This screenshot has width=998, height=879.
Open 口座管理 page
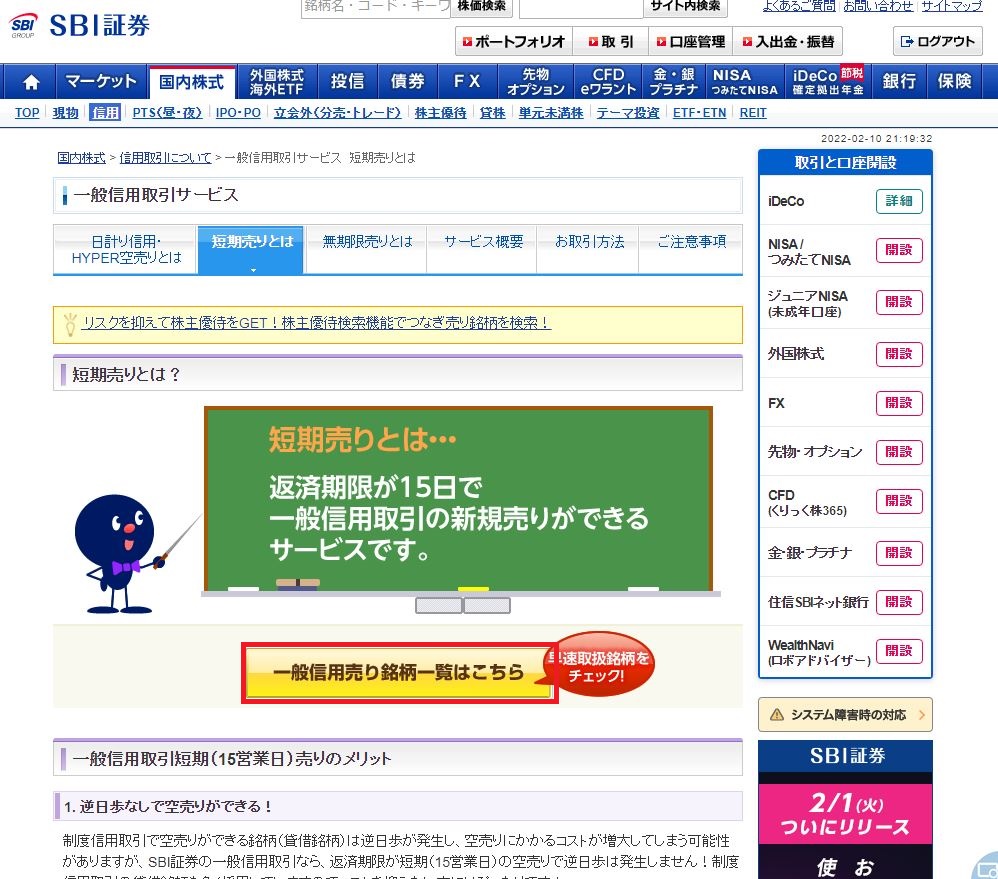(x=691, y=42)
